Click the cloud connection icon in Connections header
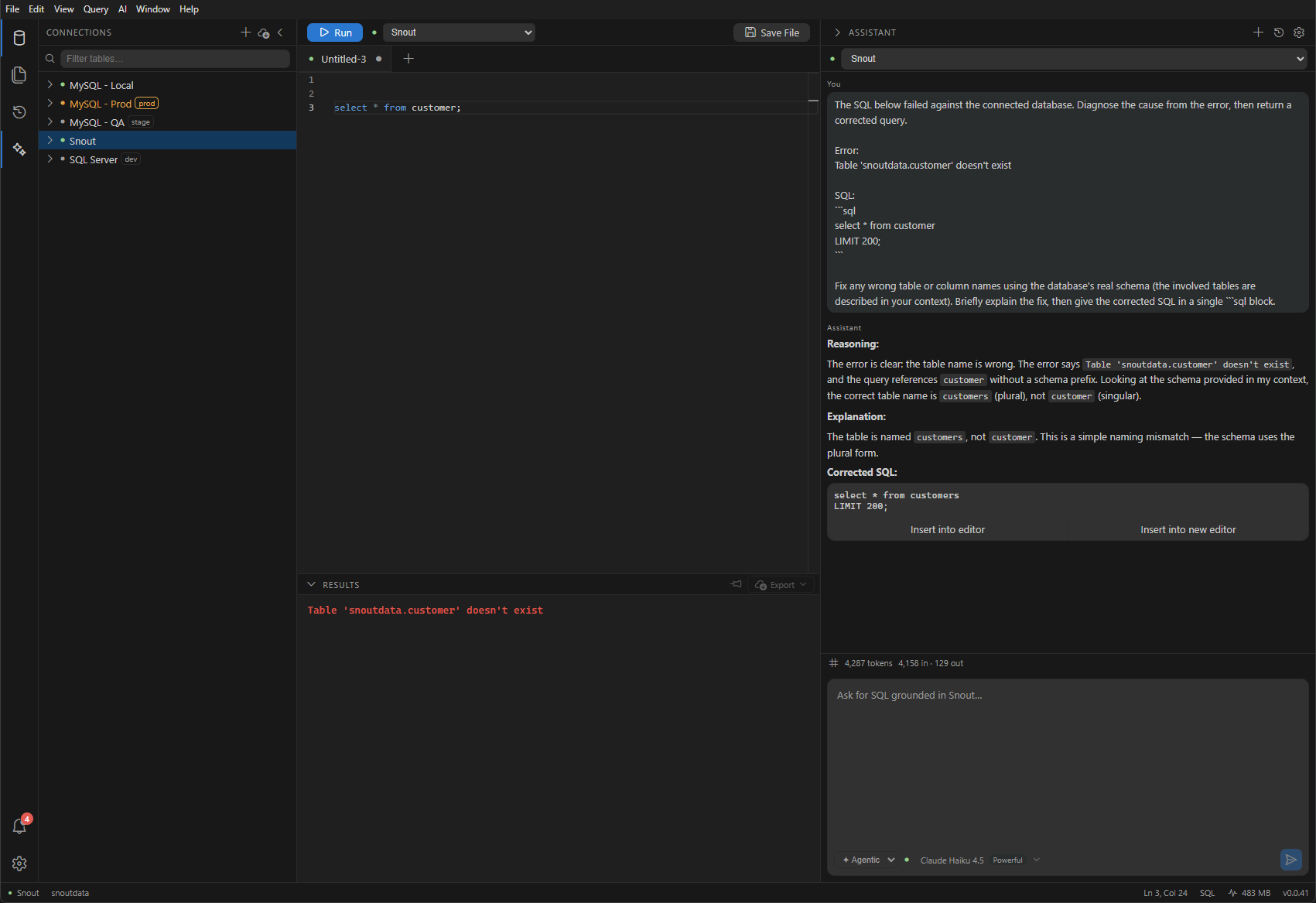Screen dimensions: 1316x903 point(264,32)
